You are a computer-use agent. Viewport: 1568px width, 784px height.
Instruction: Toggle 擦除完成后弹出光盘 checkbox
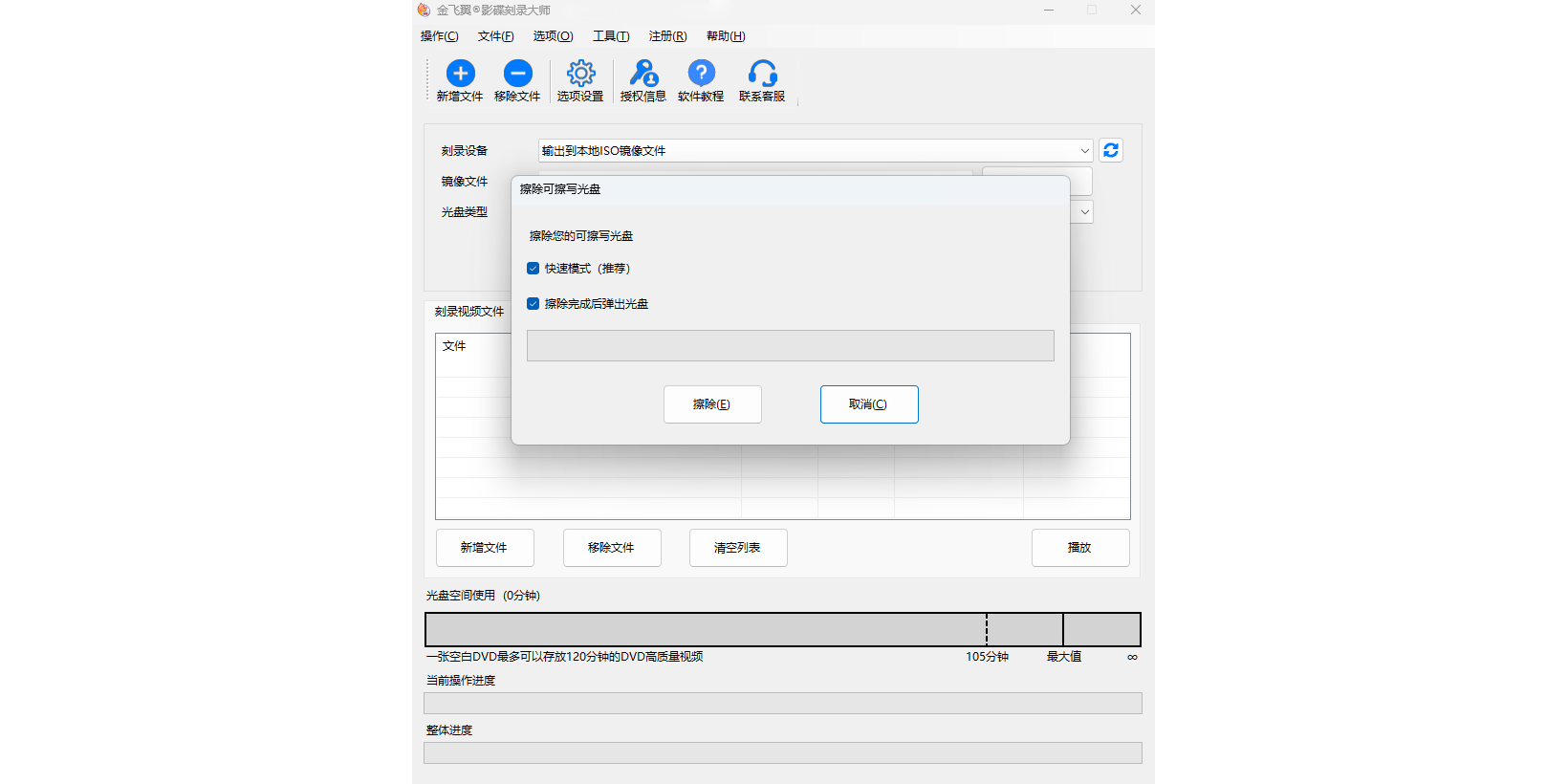(534, 304)
